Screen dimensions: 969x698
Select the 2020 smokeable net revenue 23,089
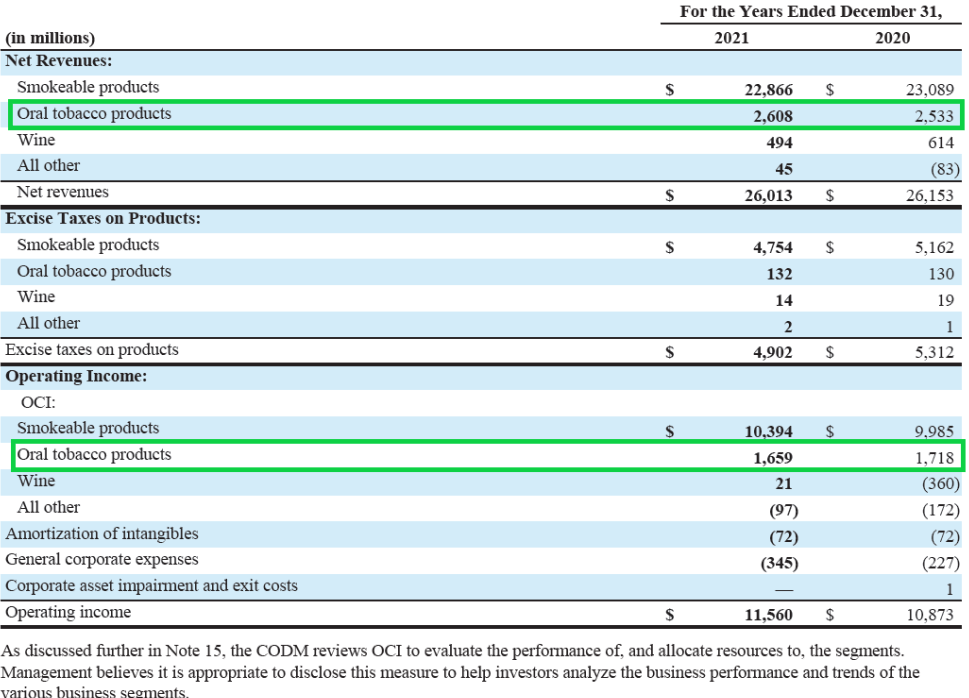(930, 90)
